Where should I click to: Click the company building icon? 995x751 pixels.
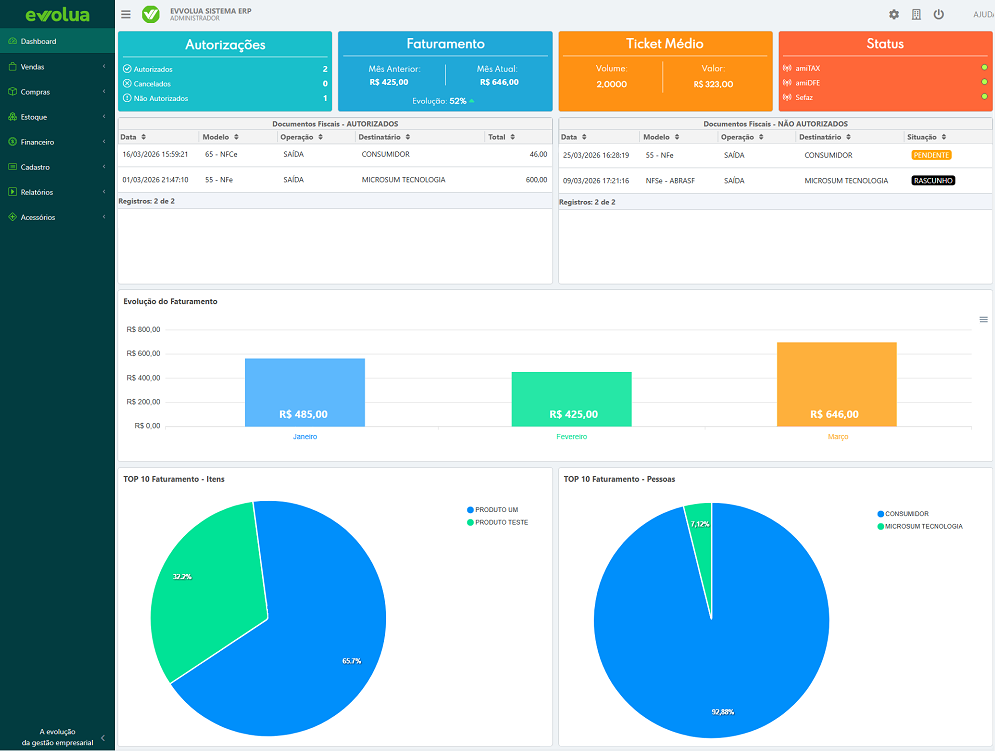[x=916, y=15]
